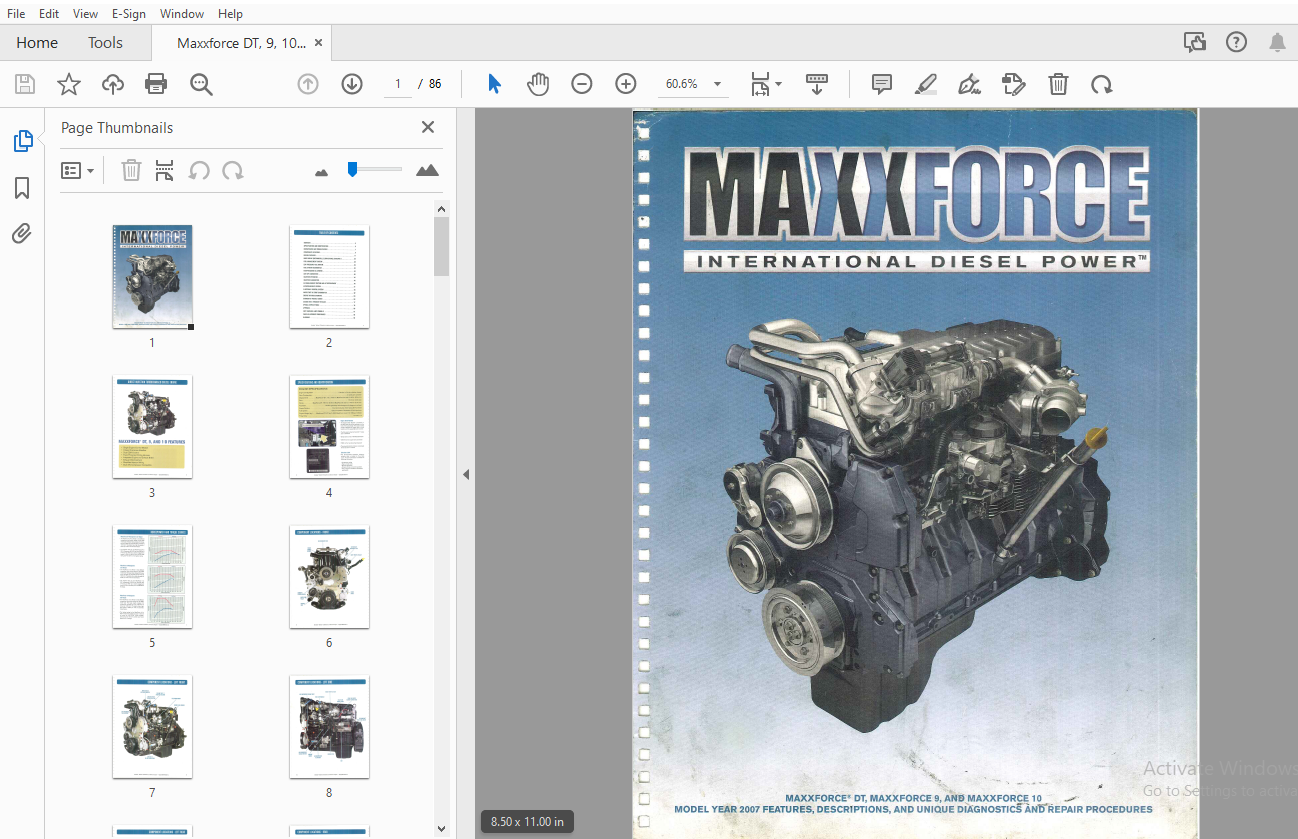
Task: Select page 4 thumbnail
Action: pyautogui.click(x=329, y=427)
